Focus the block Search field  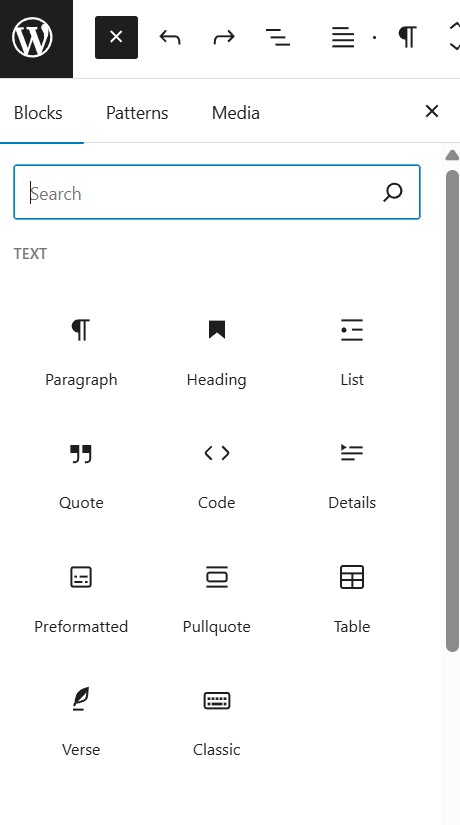pyautogui.click(x=217, y=193)
